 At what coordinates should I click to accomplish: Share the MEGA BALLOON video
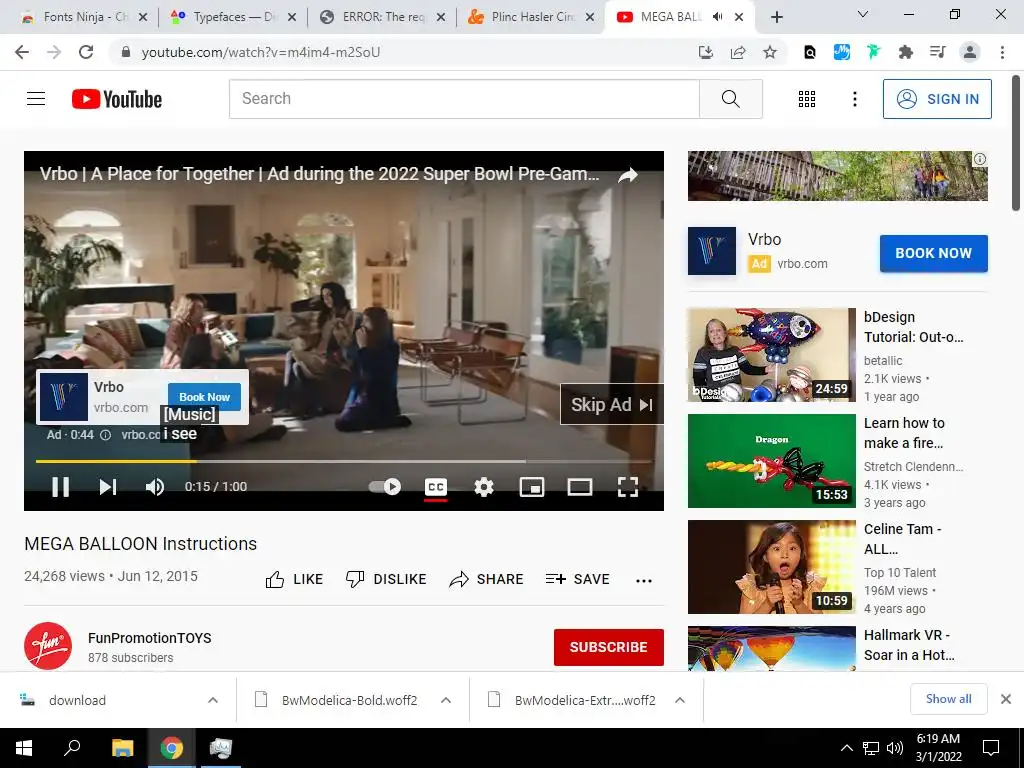point(487,579)
